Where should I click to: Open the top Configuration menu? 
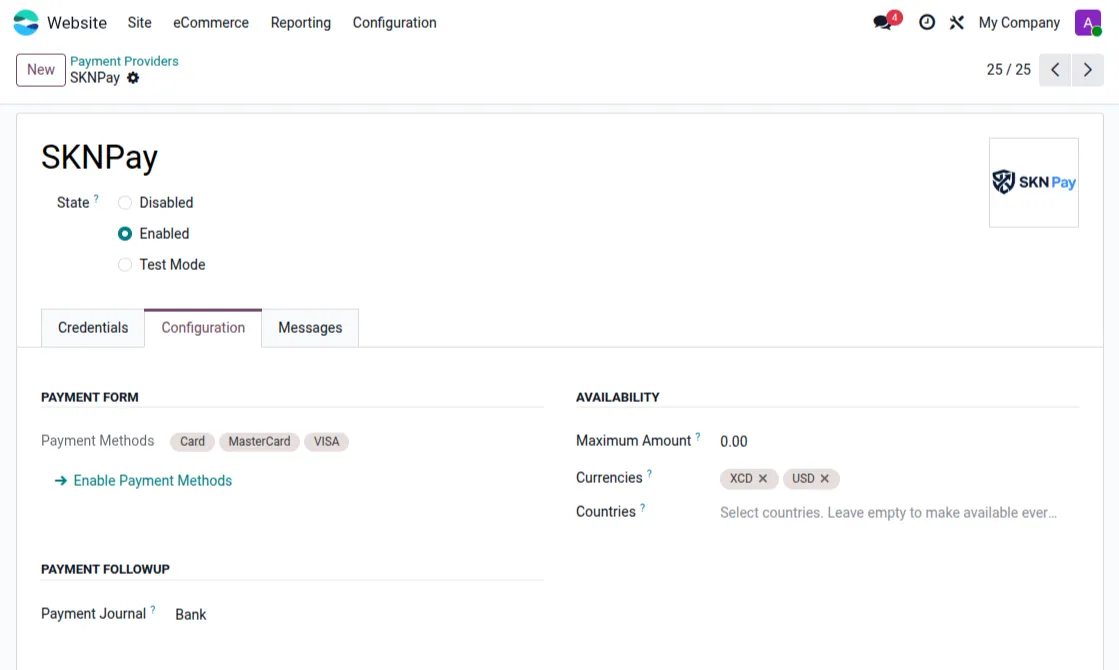click(x=394, y=23)
